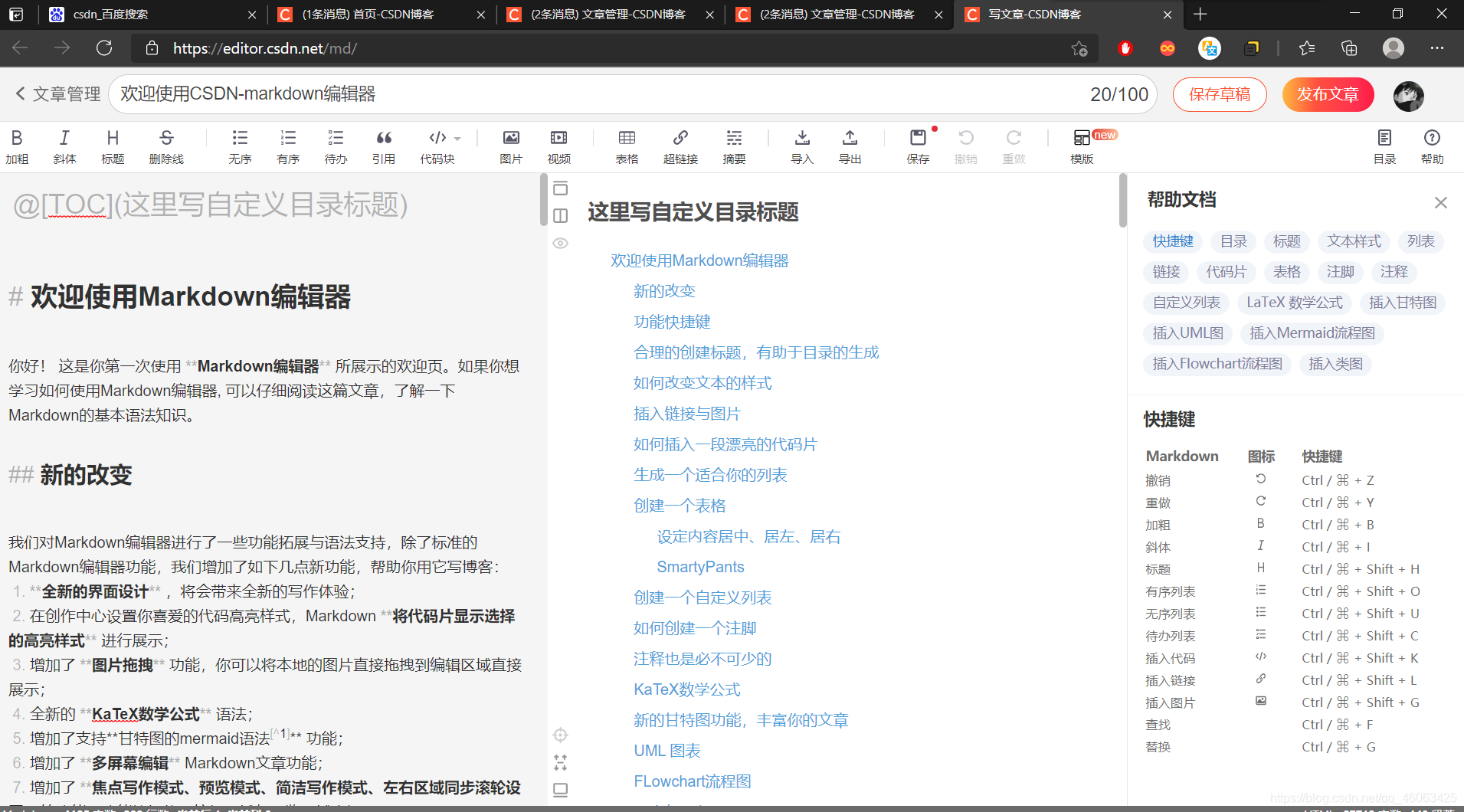The image size is (1464, 812).
Task: Insert a video with 视频 tool
Action: click(559, 146)
